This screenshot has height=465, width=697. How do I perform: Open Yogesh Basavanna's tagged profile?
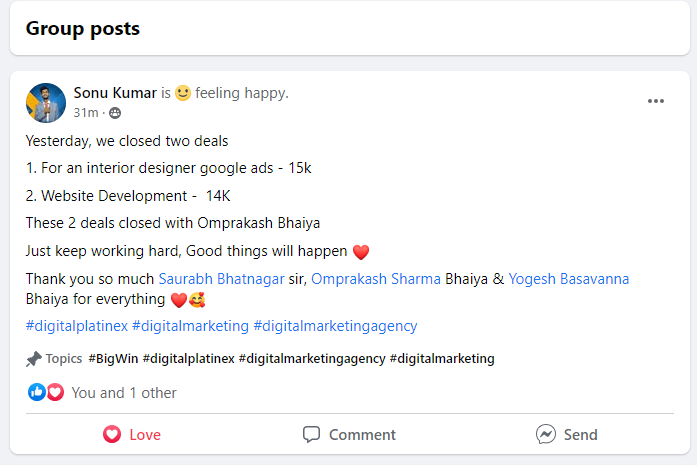pos(568,279)
